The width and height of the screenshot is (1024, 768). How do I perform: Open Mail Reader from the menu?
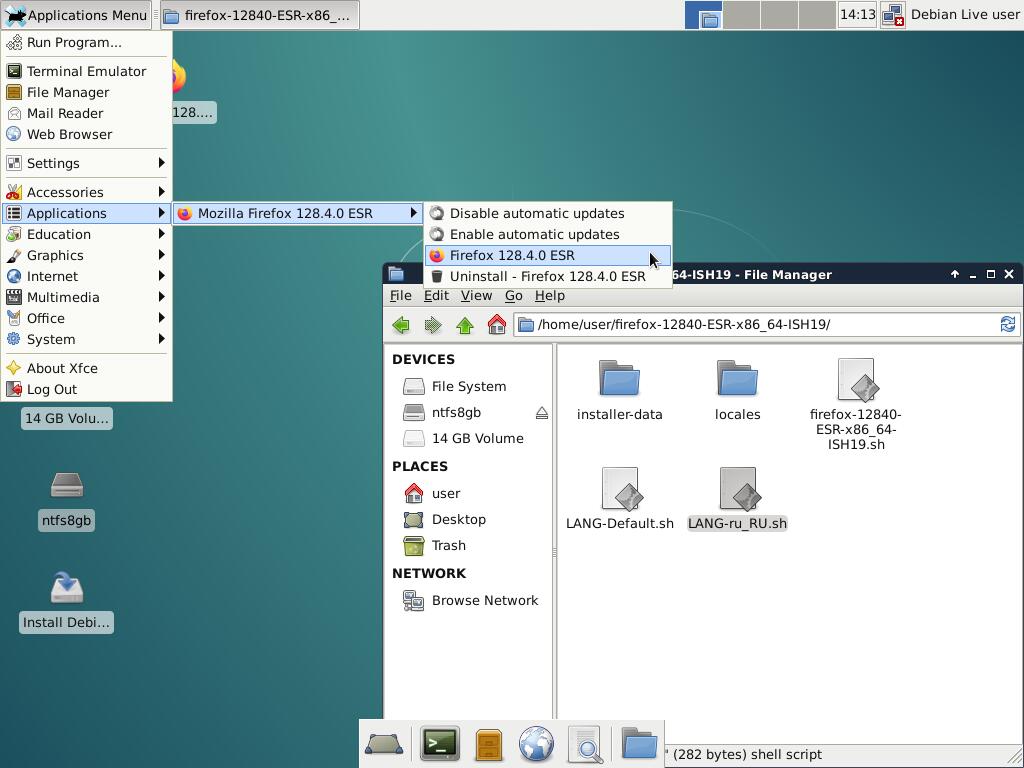pyautogui.click(x=86, y=113)
